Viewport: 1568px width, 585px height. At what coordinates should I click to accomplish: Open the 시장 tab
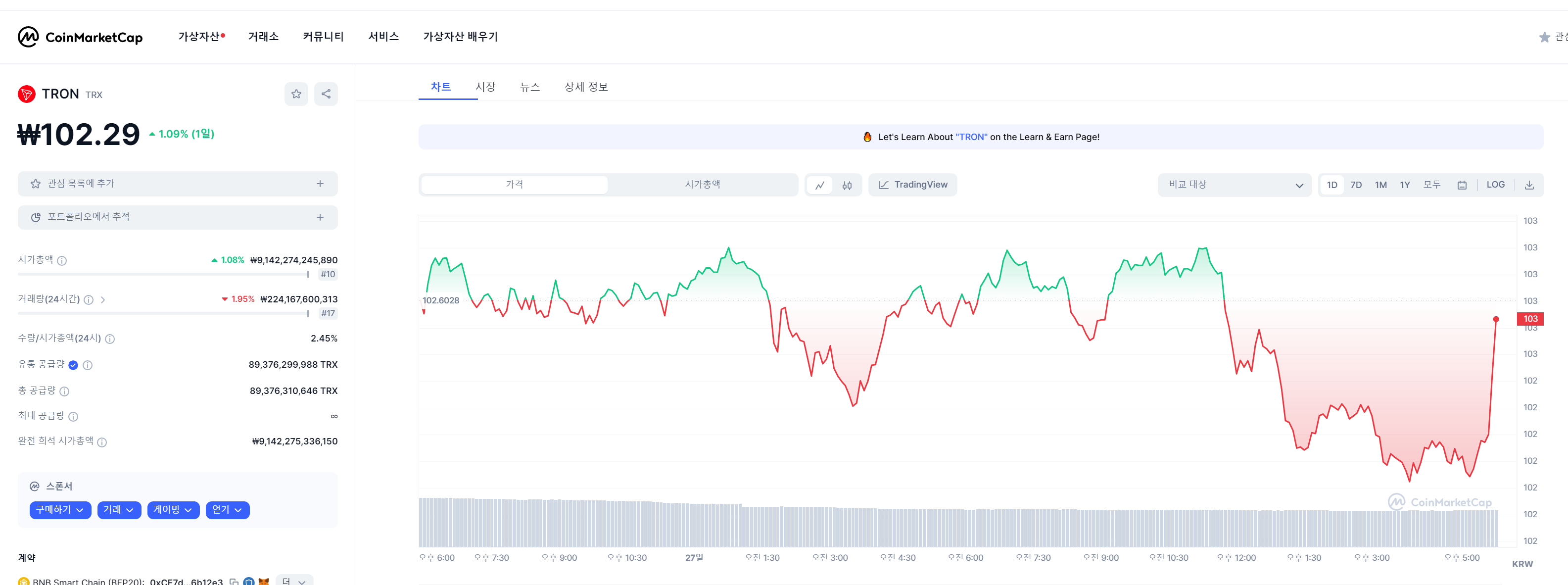[x=485, y=87]
